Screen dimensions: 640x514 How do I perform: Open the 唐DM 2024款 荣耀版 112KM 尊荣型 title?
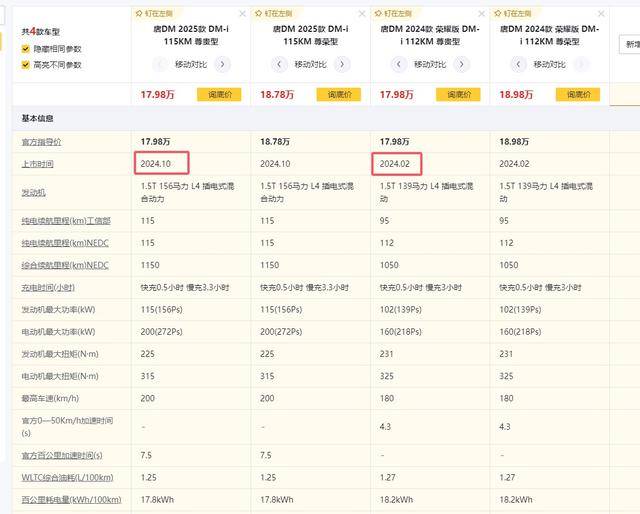click(549, 35)
